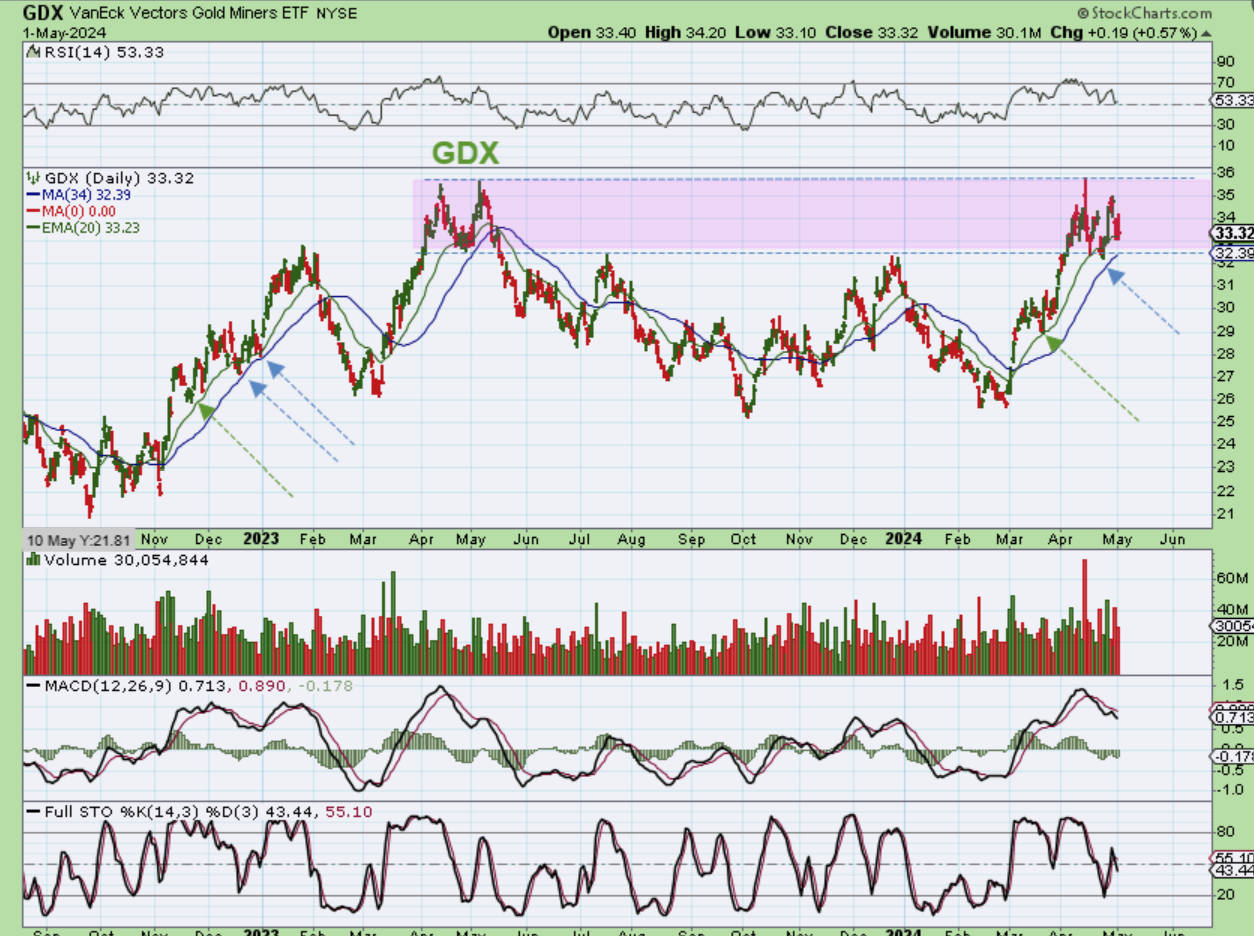The width and height of the screenshot is (1254, 936).
Task: Click the MA(34) 32.39 legend text
Action: tap(85, 195)
